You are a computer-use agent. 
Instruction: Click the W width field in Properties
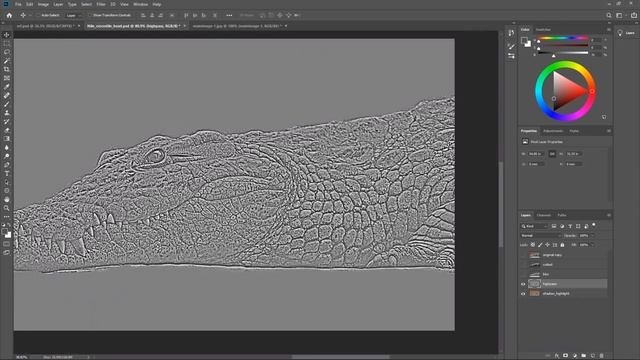click(x=536, y=154)
